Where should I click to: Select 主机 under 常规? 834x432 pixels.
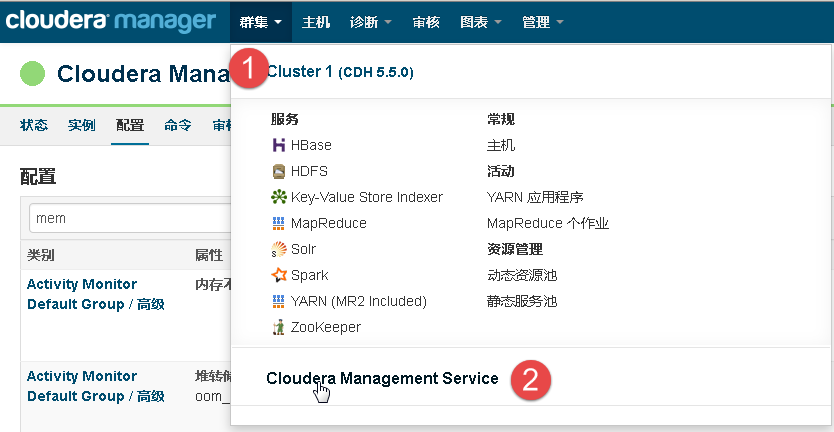coord(501,145)
